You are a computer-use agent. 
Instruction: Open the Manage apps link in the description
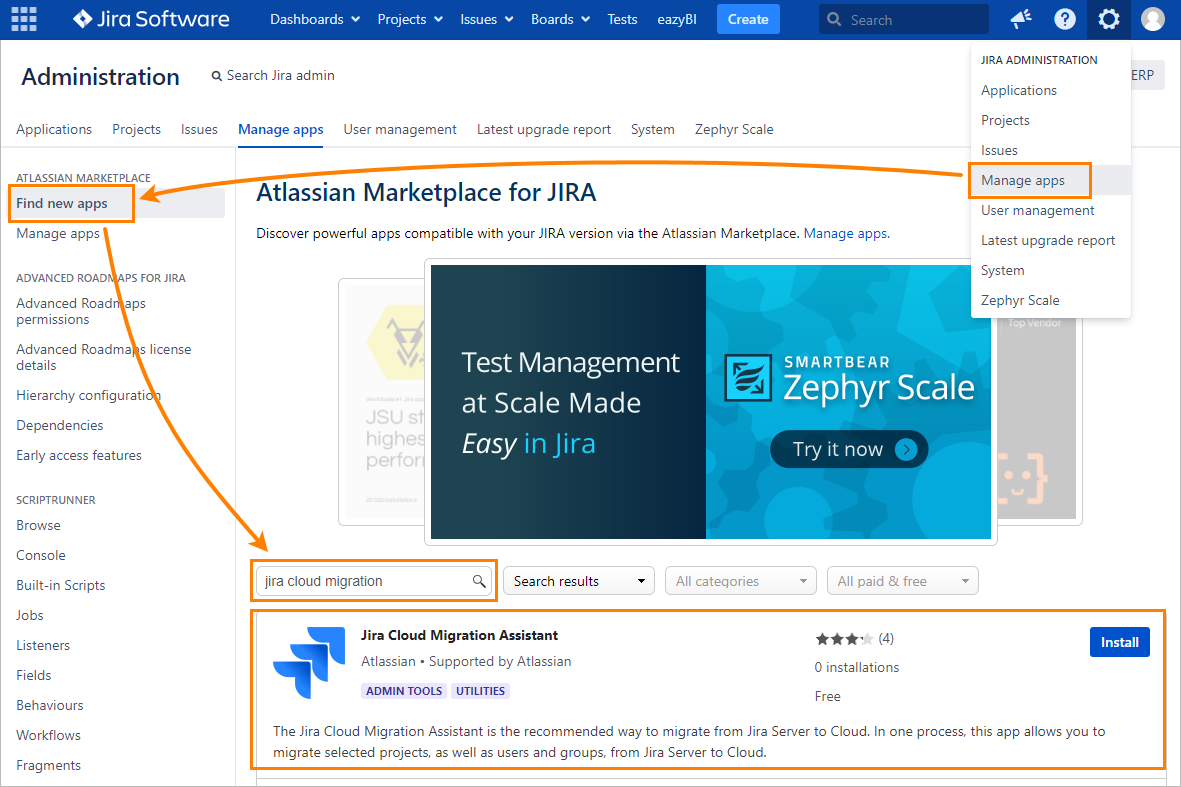tap(845, 233)
